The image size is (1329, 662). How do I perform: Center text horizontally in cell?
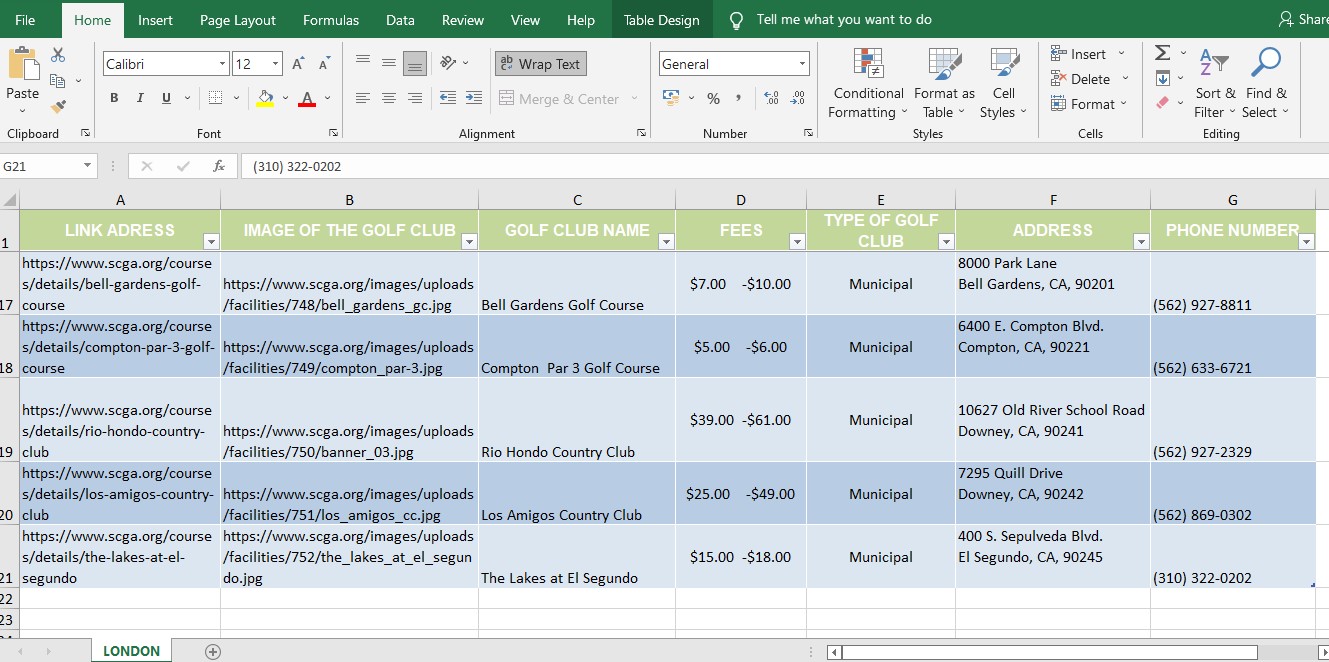pos(388,98)
